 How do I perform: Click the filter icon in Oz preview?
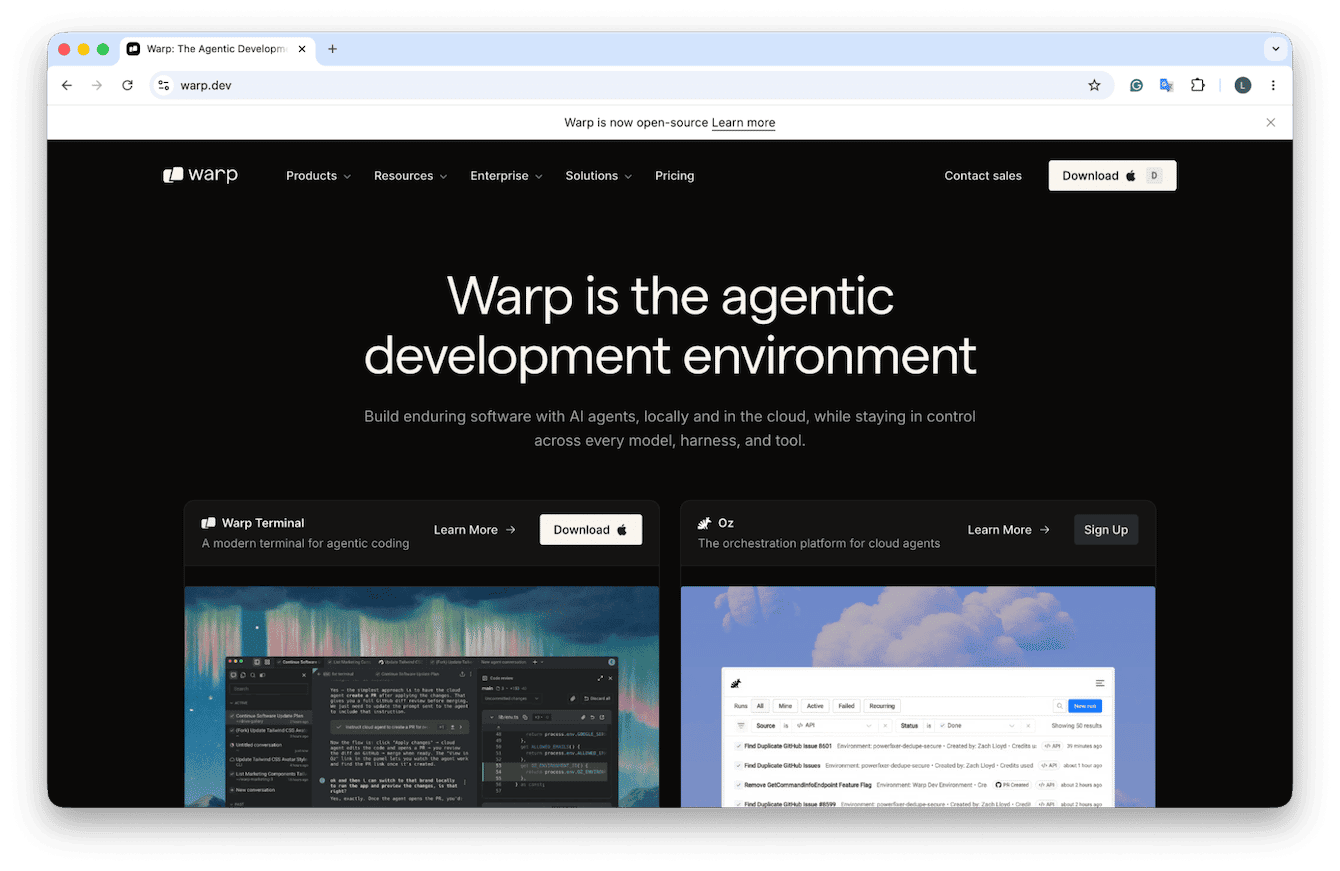click(x=741, y=725)
